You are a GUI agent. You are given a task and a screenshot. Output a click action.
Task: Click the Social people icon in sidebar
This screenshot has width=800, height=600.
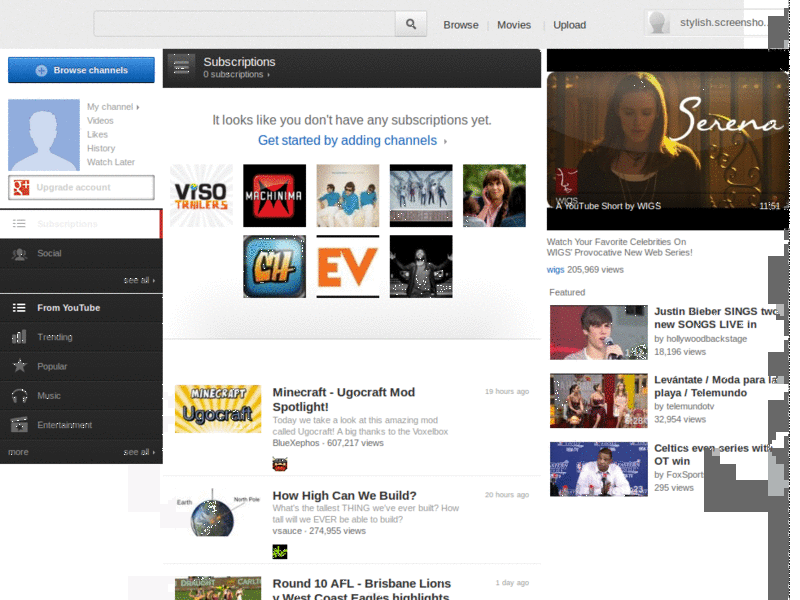19,254
